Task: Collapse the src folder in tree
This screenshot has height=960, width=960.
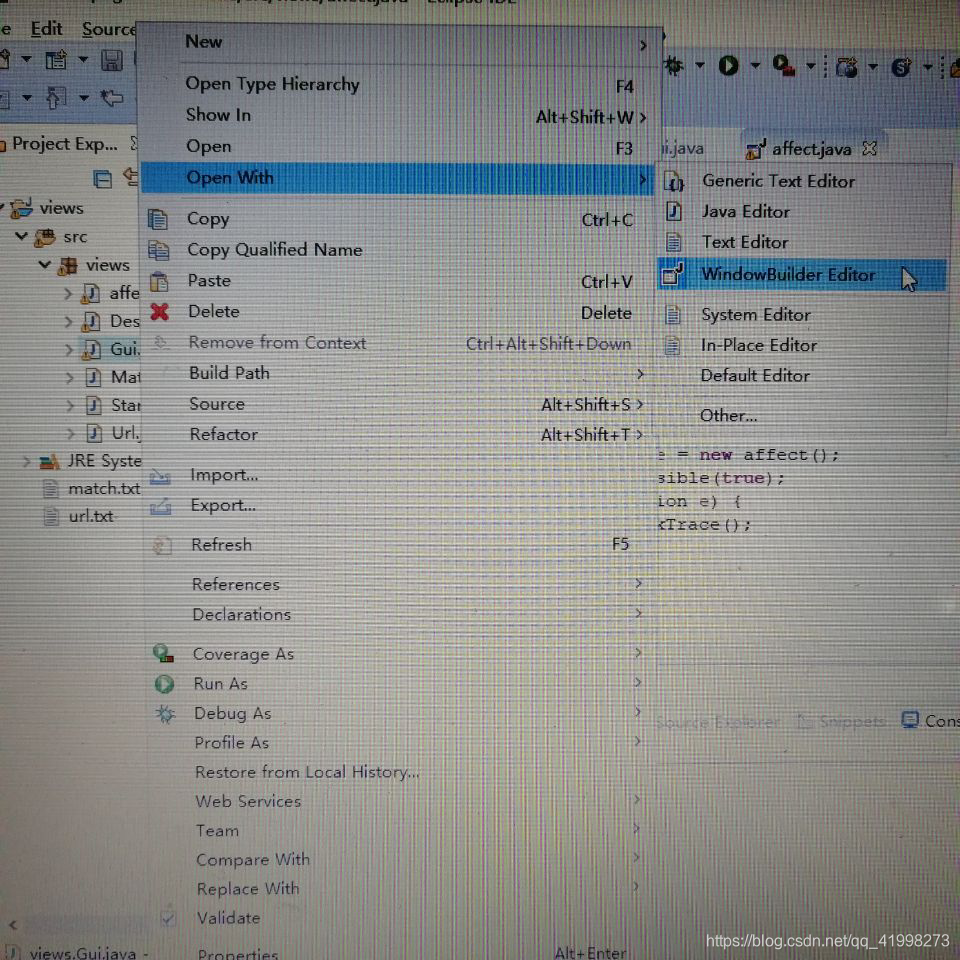Action: coord(21,236)
